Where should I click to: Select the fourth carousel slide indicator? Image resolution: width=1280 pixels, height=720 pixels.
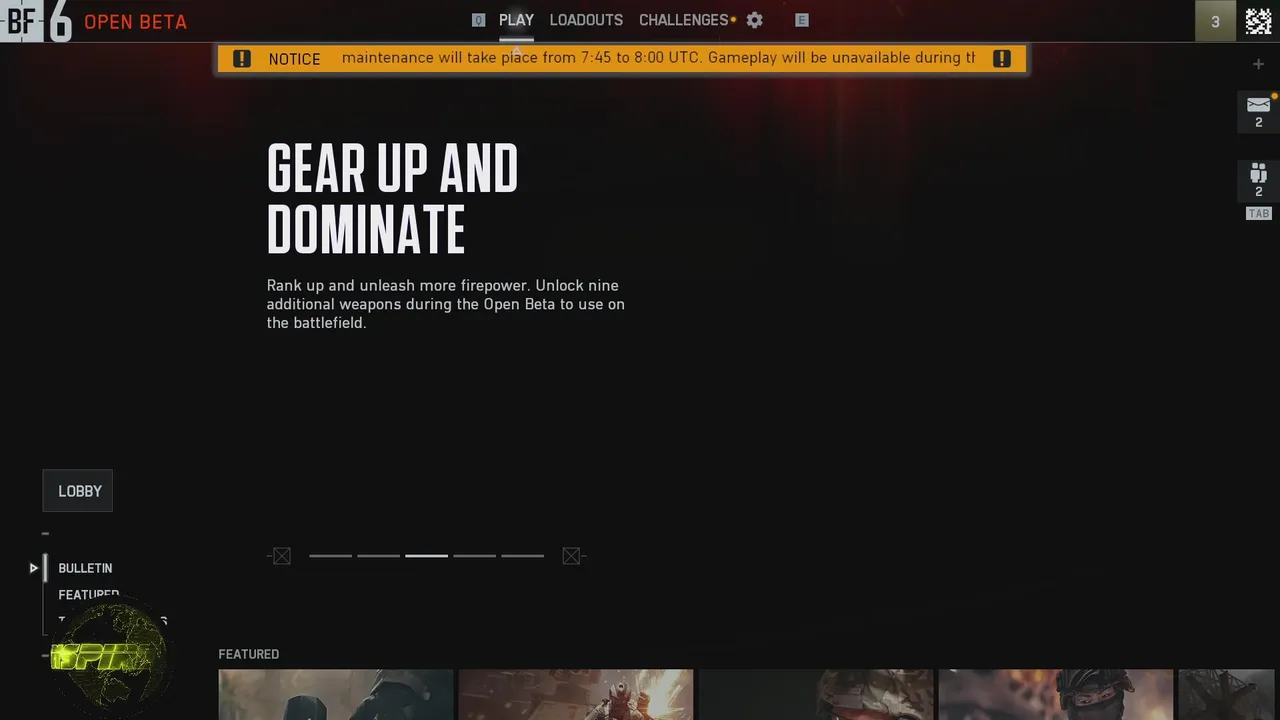pyautogui.click(x=474, y=556)
